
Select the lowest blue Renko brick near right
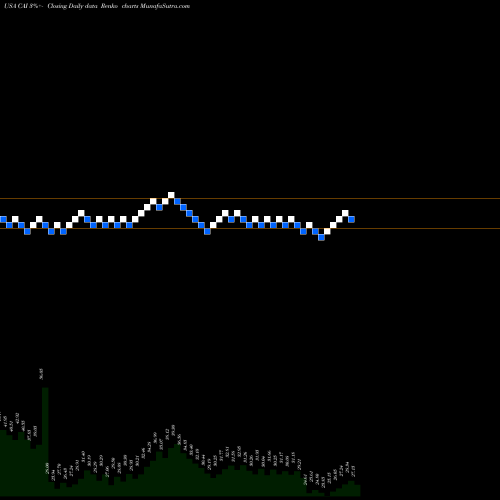tap(321, 237)
